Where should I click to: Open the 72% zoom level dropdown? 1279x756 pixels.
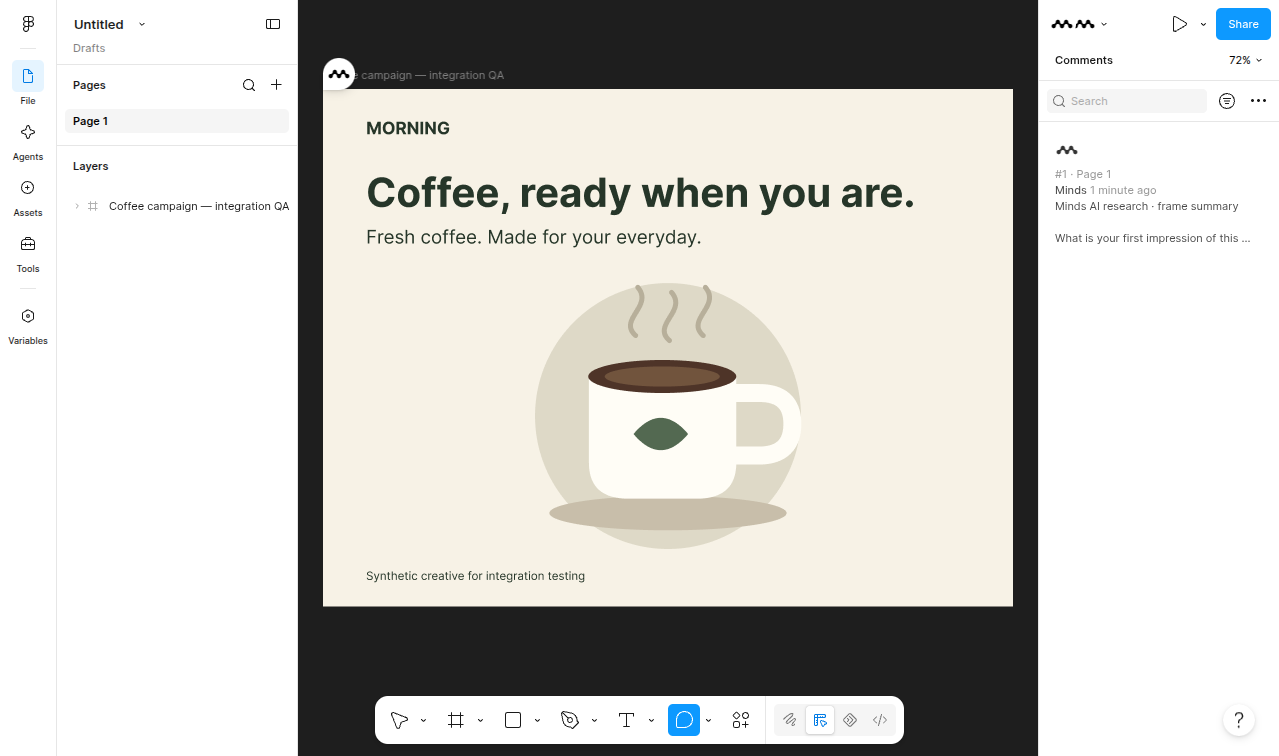[1245, 60]
